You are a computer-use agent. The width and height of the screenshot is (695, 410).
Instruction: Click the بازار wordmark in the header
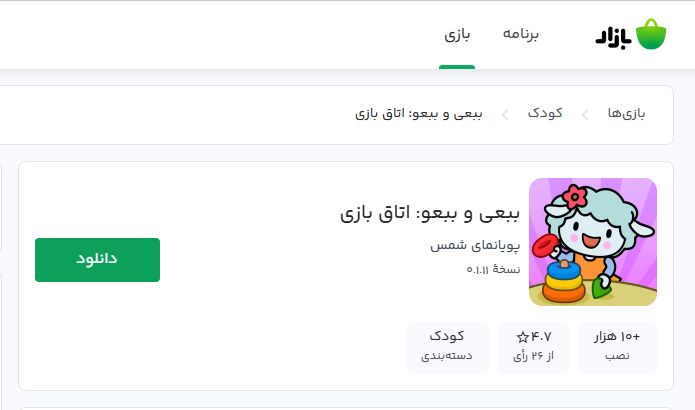click(x=613, y=36)
